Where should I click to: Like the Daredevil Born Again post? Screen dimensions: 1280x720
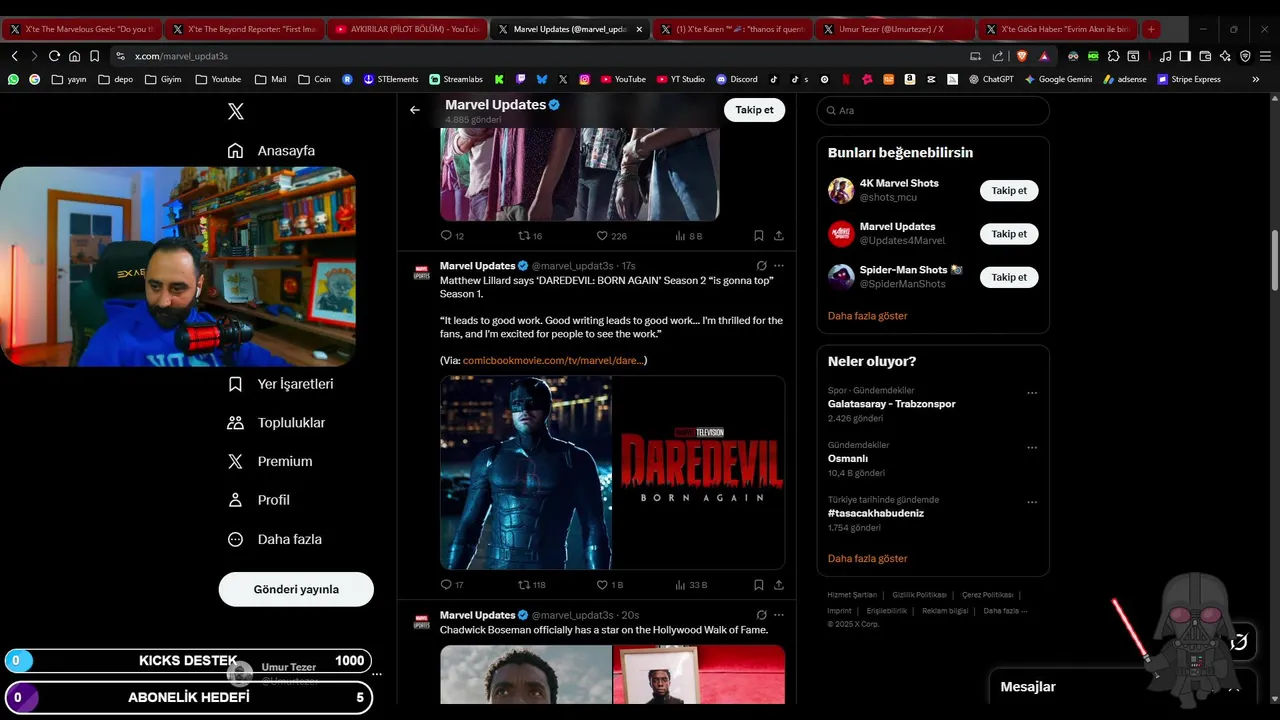point(609,585)
